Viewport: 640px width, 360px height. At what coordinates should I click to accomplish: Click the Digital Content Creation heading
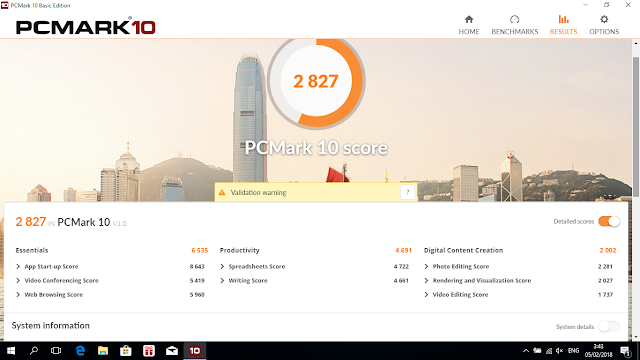(463, 251)
